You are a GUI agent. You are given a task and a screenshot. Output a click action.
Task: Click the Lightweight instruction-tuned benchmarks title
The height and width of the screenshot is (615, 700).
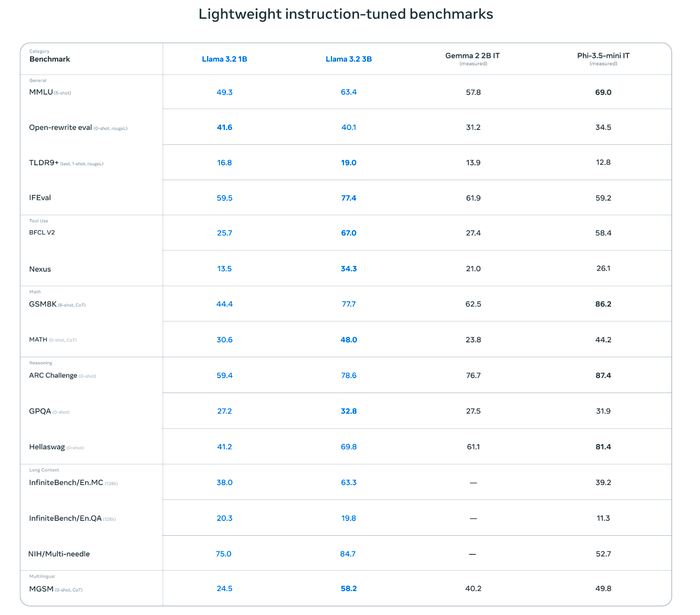pyautogui.click(x=346, y=14)
